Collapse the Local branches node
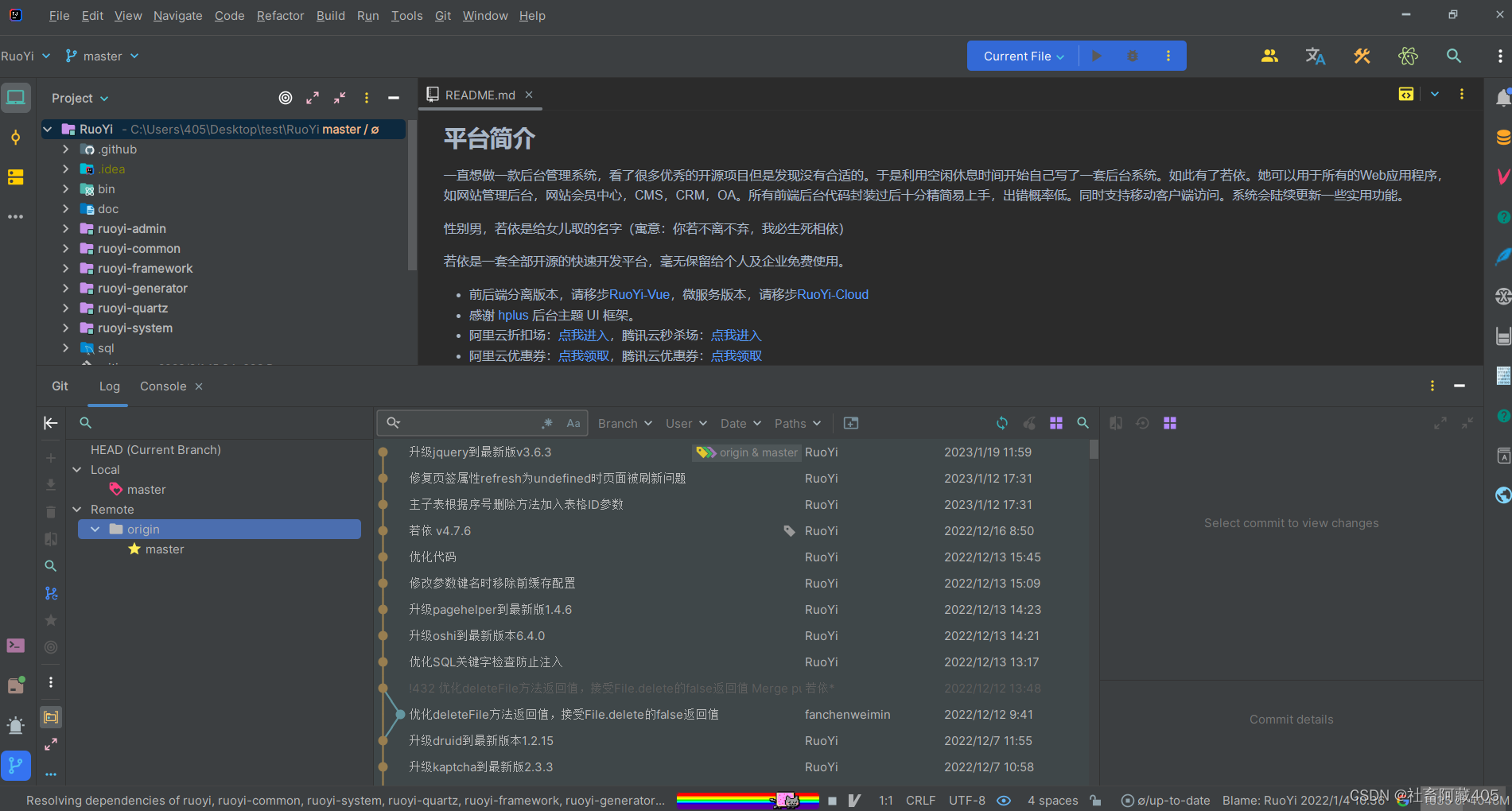The image size is (1512, 811). 77,469
